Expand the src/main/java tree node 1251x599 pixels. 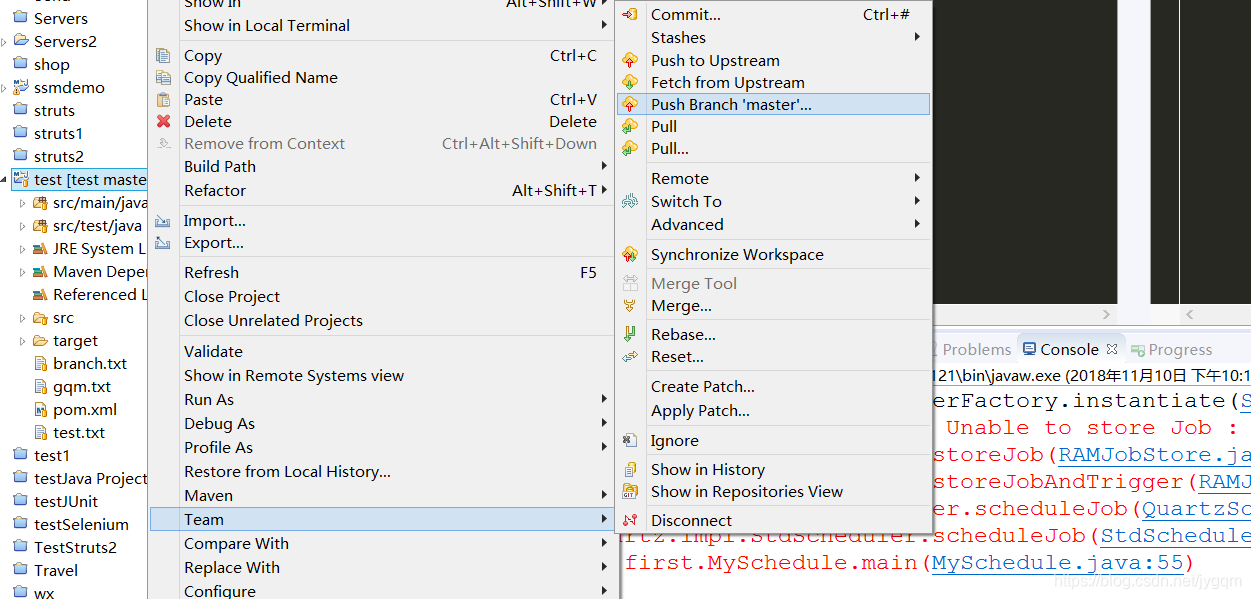point(23,202)
